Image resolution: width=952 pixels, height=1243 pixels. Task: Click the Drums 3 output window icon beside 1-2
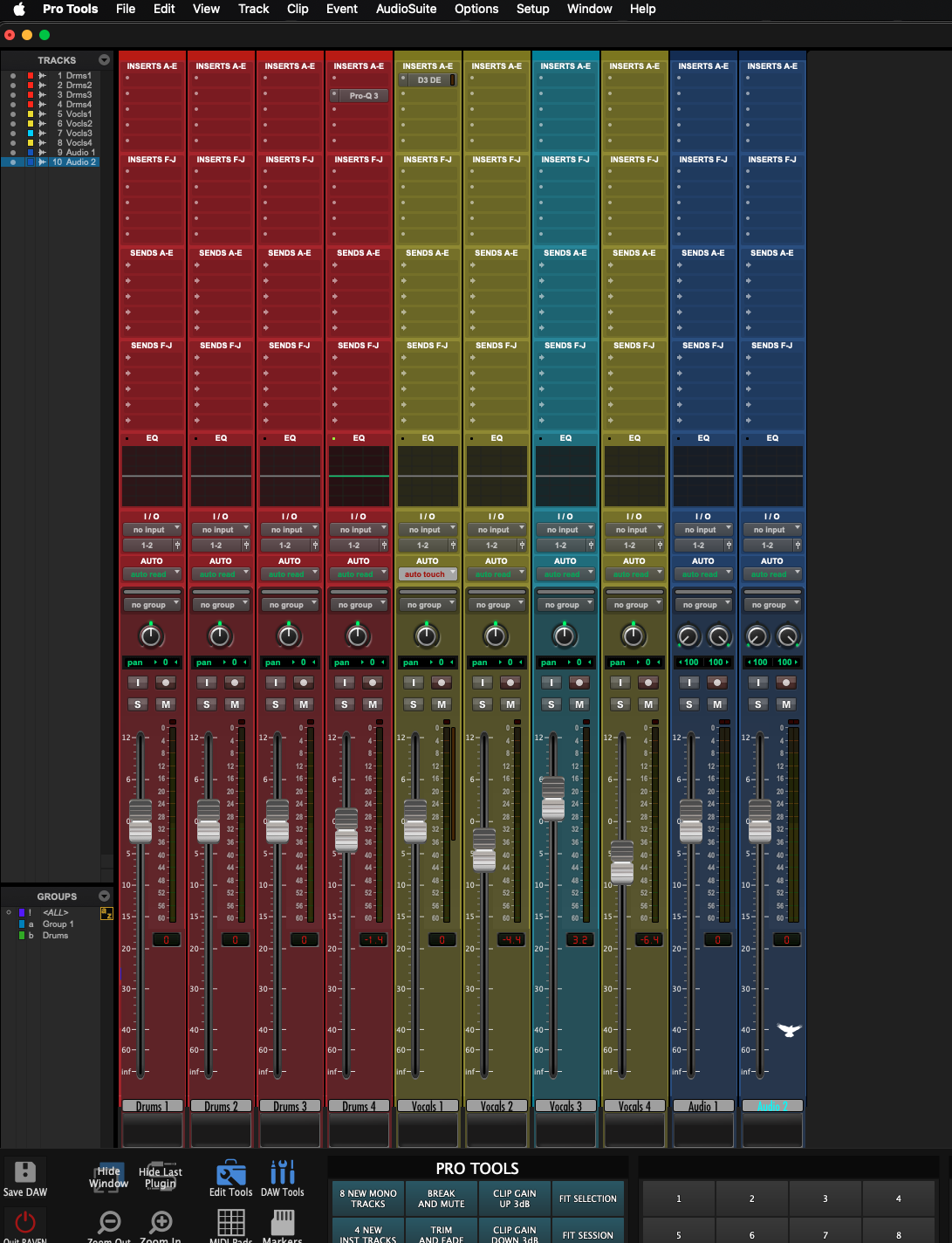[x=315, y=546]
